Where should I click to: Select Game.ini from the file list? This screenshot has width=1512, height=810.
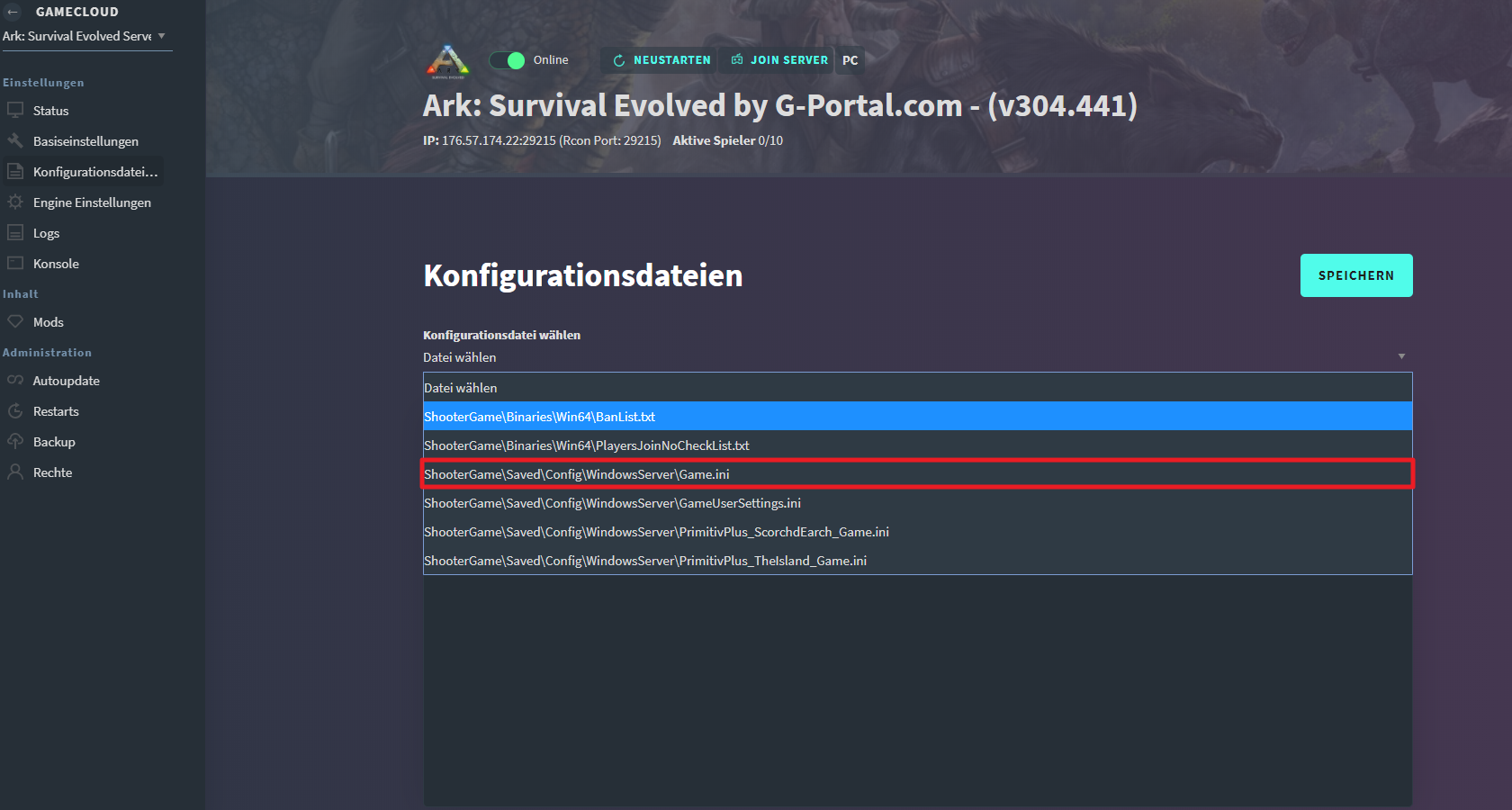tap(577, 474)
